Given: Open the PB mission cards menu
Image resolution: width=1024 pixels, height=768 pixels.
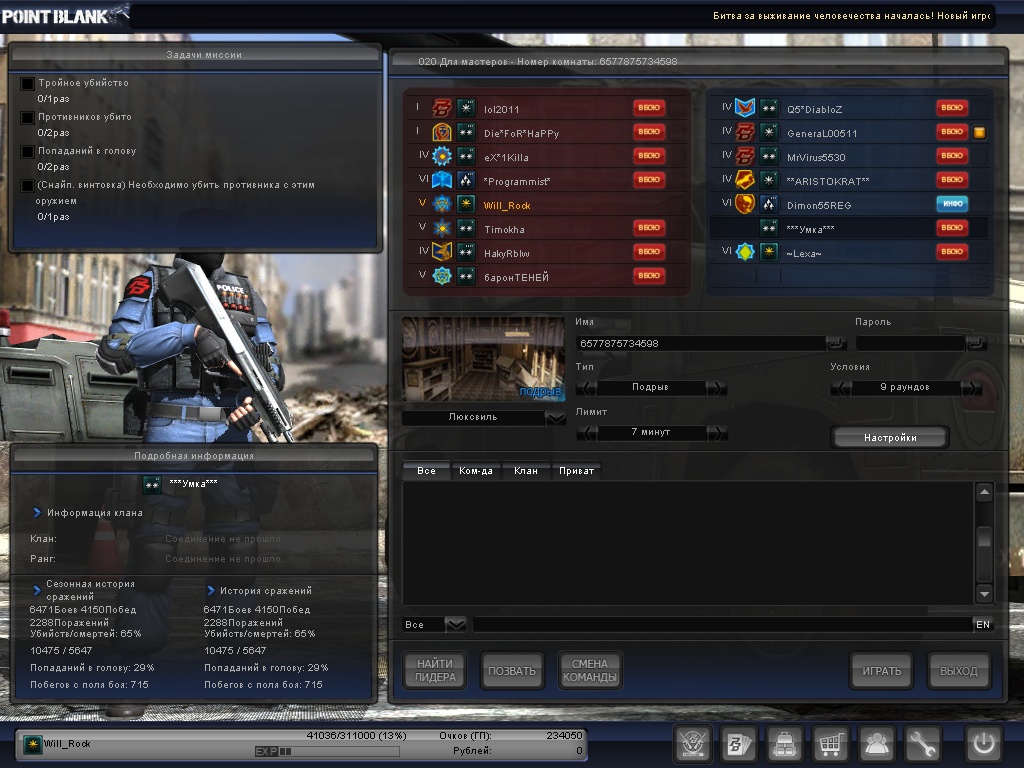Looking at the screenshot, I should point(739,743).
